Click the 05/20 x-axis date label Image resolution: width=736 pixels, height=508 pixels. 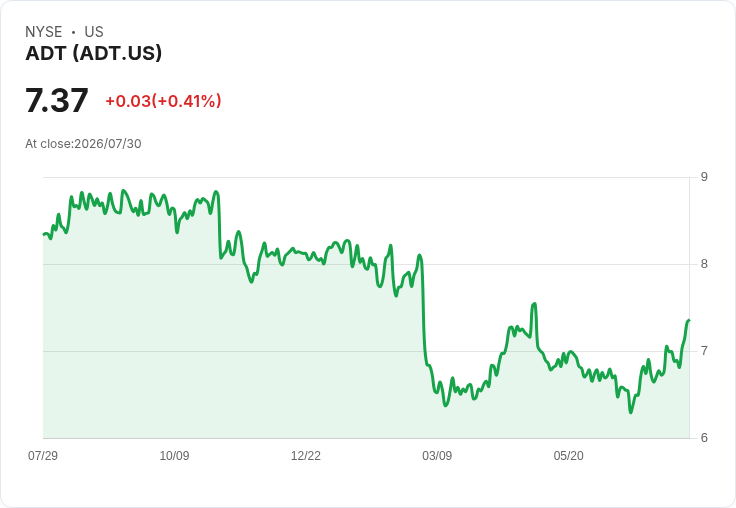coord(568,455)
